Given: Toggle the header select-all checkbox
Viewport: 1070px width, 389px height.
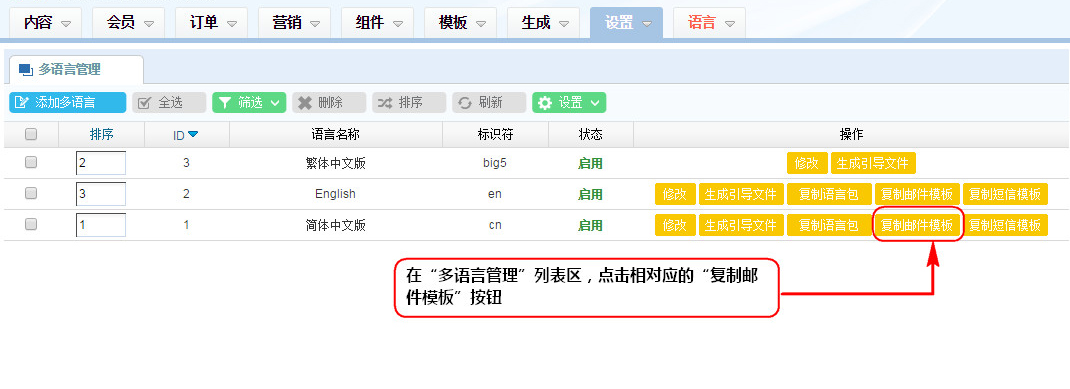Looking at the screenshot, I should pos(31,134).
